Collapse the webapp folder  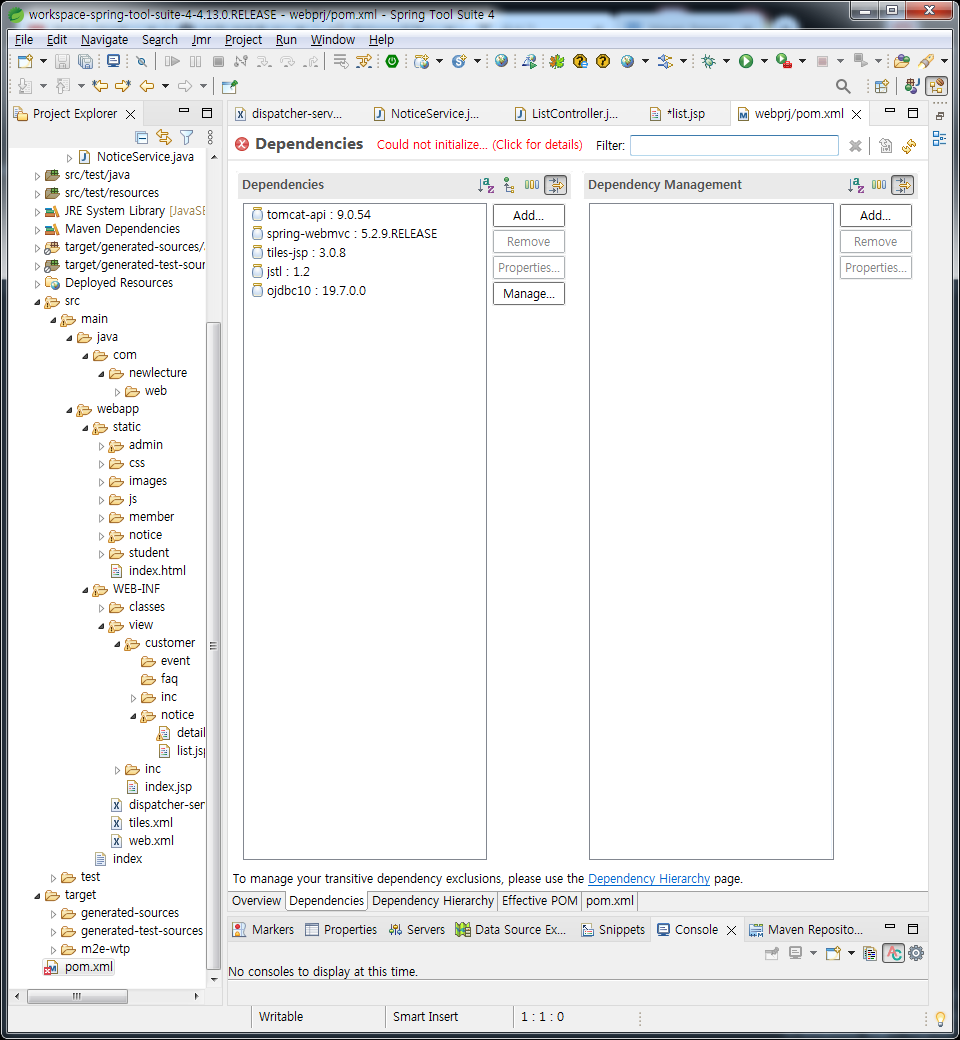(x=69, y=410)
